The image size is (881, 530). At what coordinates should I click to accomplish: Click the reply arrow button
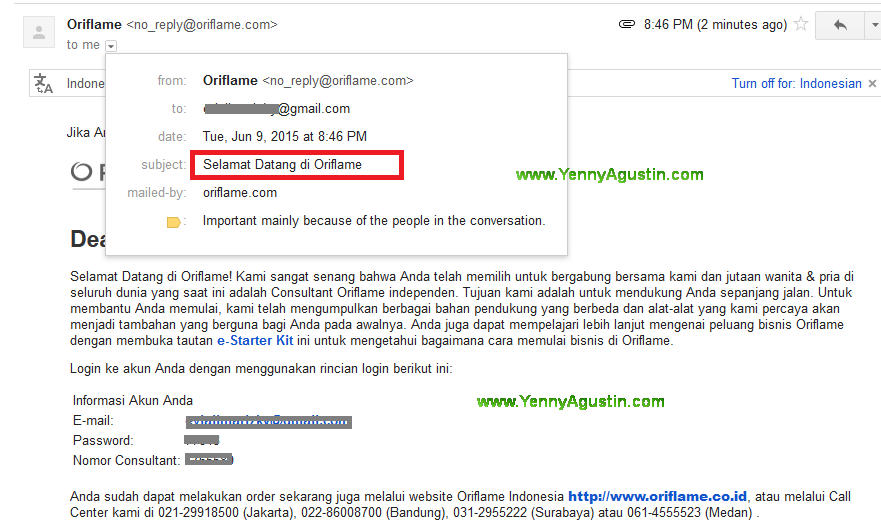click(840, 25)
